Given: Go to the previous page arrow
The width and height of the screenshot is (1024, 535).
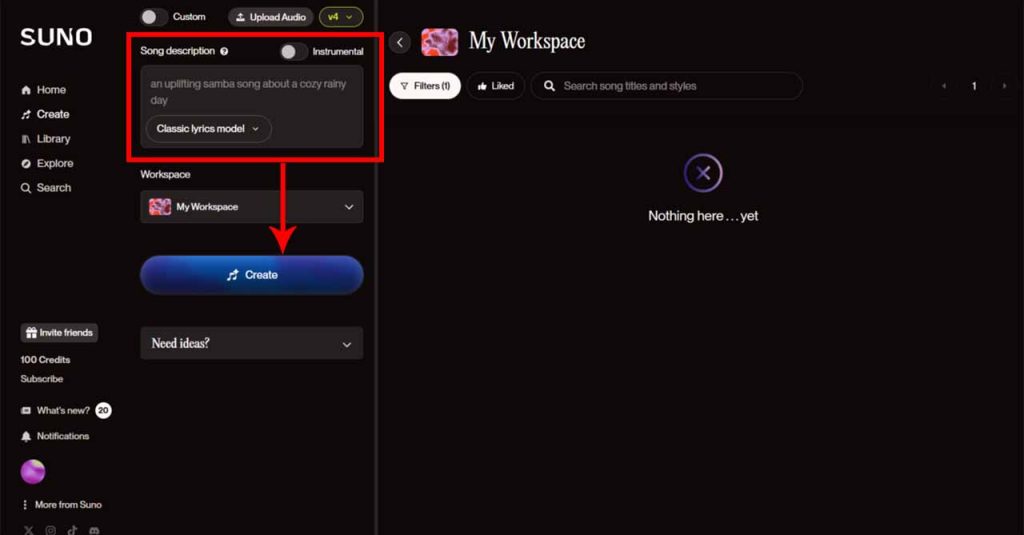Looking at the screenshot, I should point(944,86).
